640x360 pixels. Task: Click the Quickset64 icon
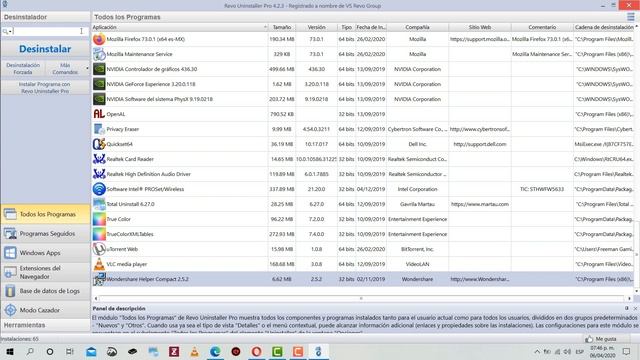99,144
